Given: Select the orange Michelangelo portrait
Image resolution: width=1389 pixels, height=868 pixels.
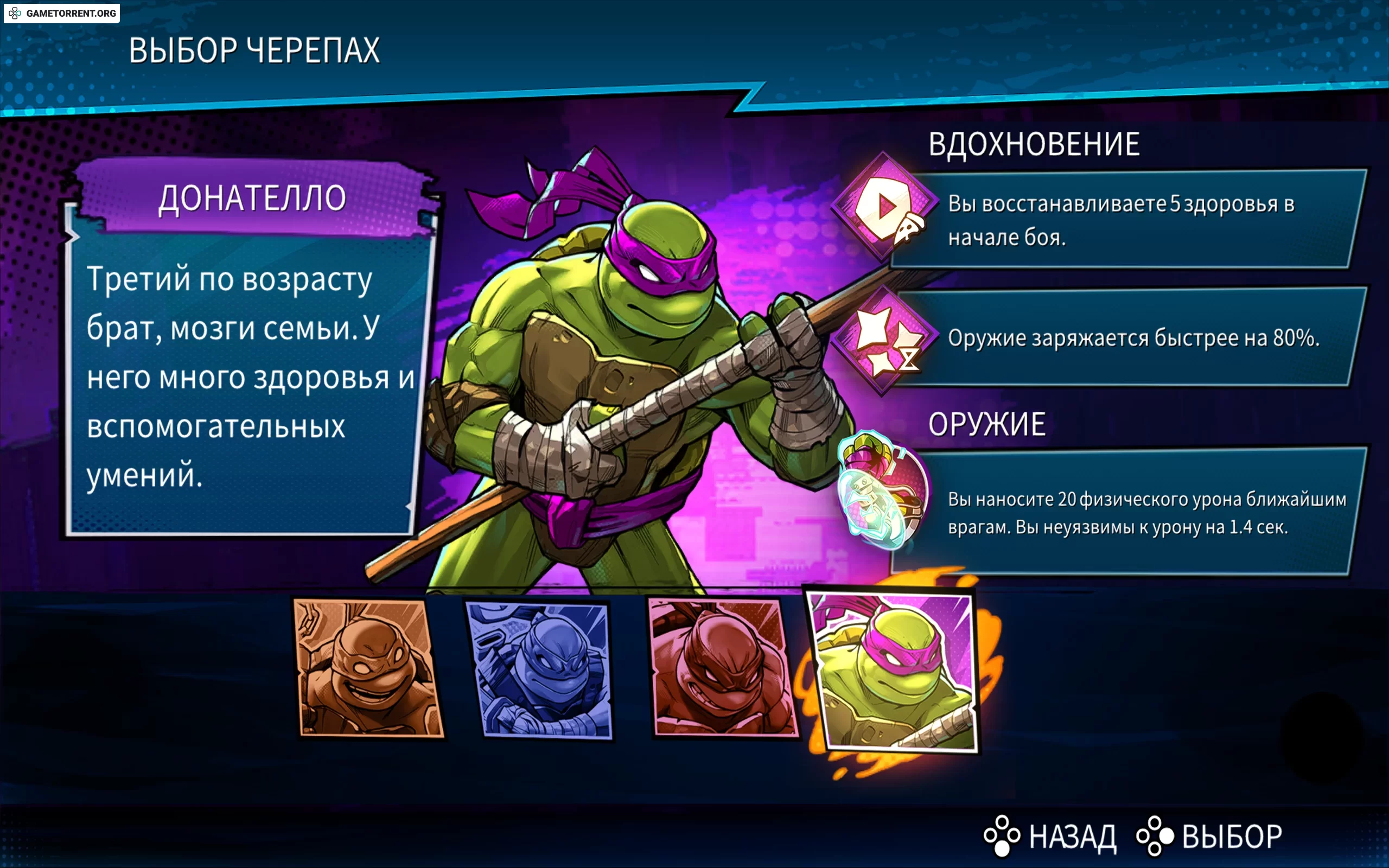Looking at the screenshot, I should 369,667.
